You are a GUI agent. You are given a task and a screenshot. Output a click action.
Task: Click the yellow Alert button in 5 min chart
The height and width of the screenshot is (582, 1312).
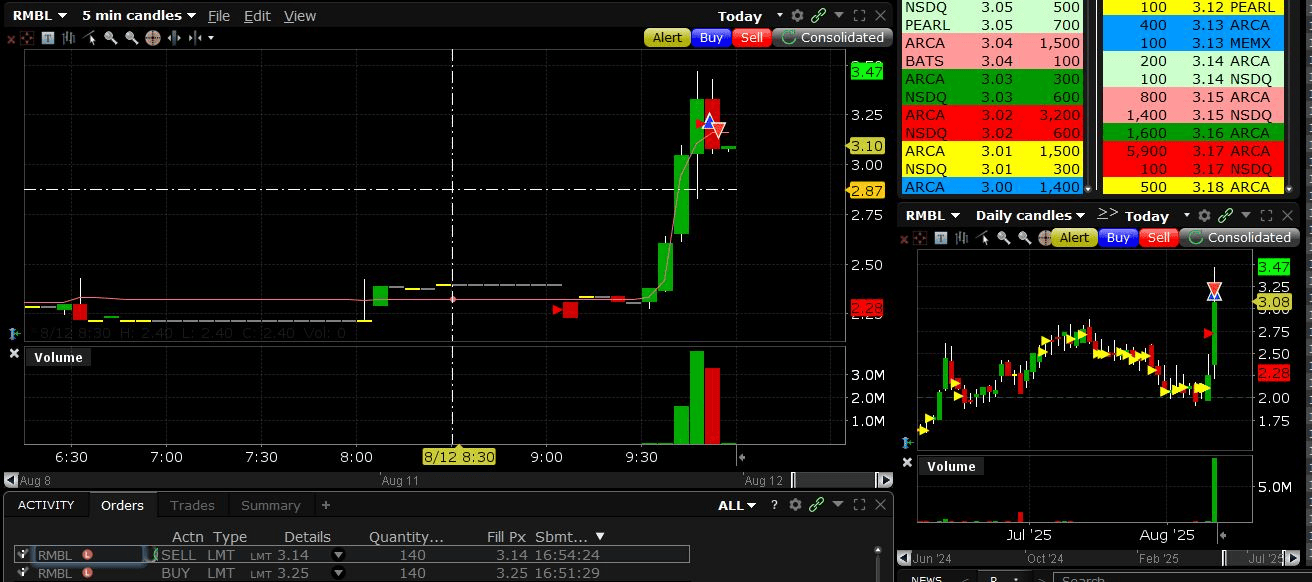pyautogui.click(x=667, y=37)
